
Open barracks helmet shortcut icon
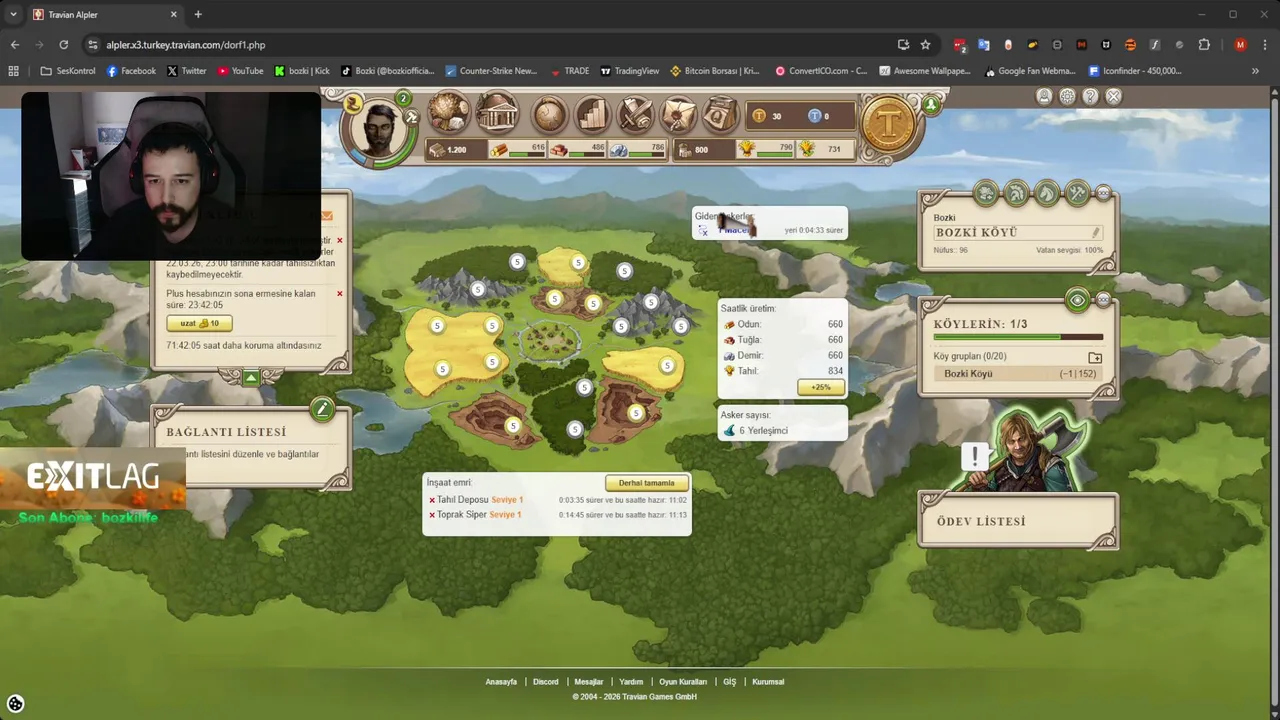[x=1016, y=192]
